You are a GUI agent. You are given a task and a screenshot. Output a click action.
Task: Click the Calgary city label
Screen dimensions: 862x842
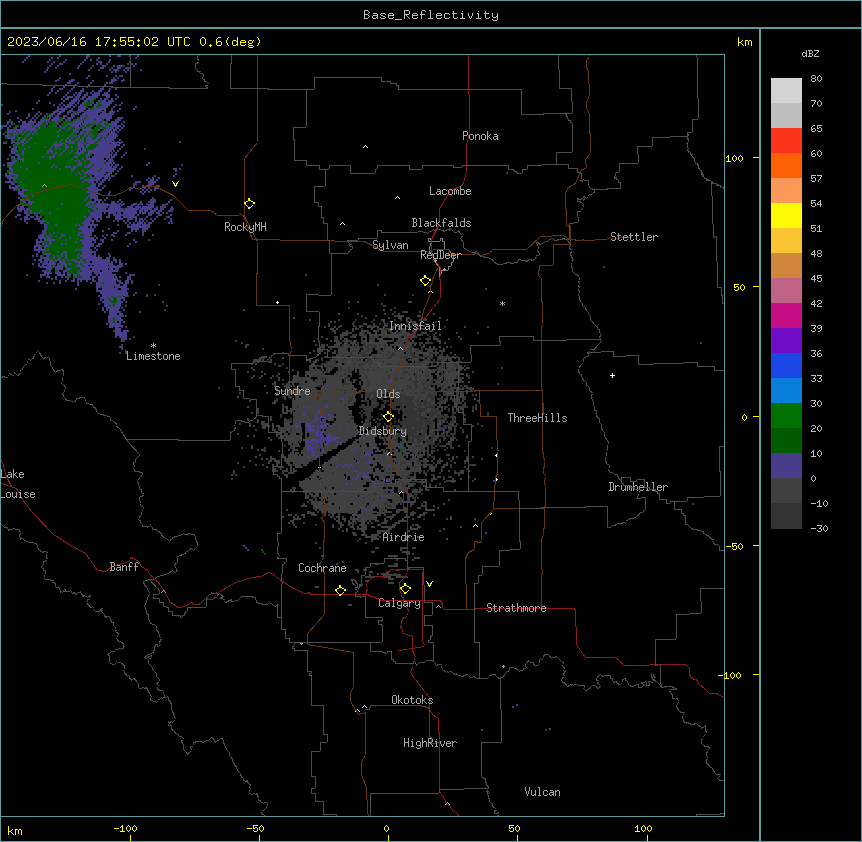(x=399, y=603)
